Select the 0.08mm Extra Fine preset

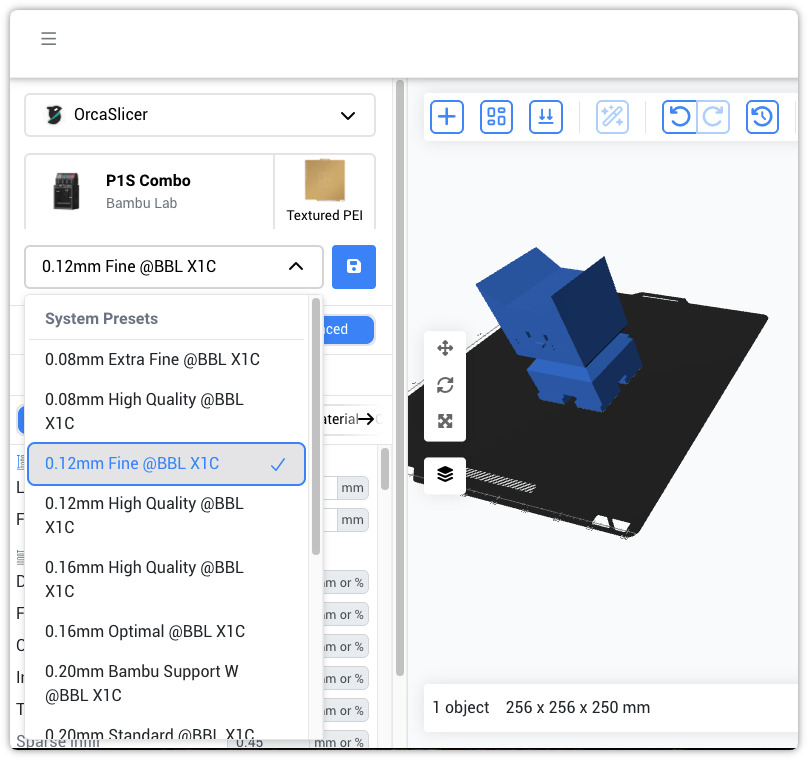[150, 357]
